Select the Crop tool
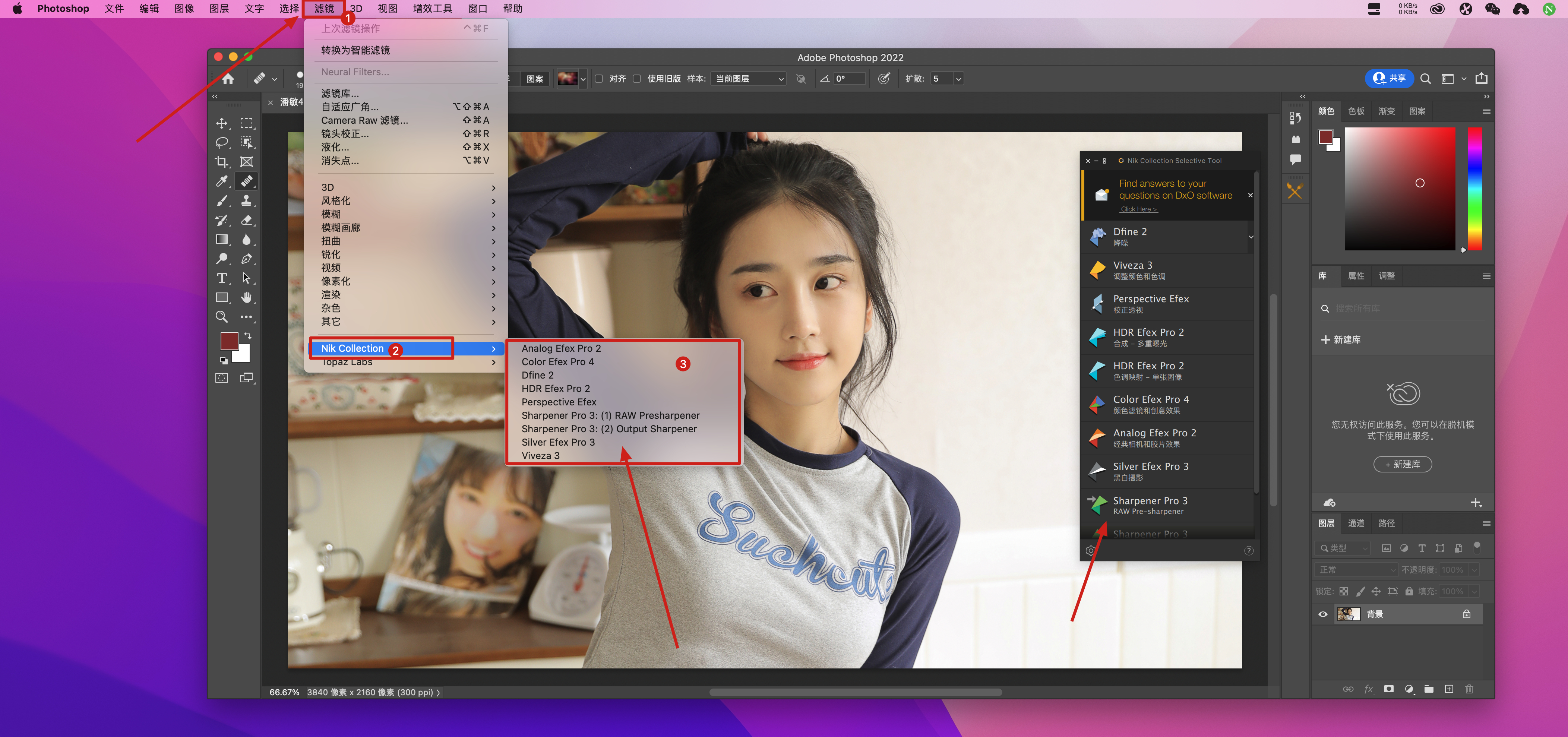This screenshot has width=1568, height=737. point(222,162)
